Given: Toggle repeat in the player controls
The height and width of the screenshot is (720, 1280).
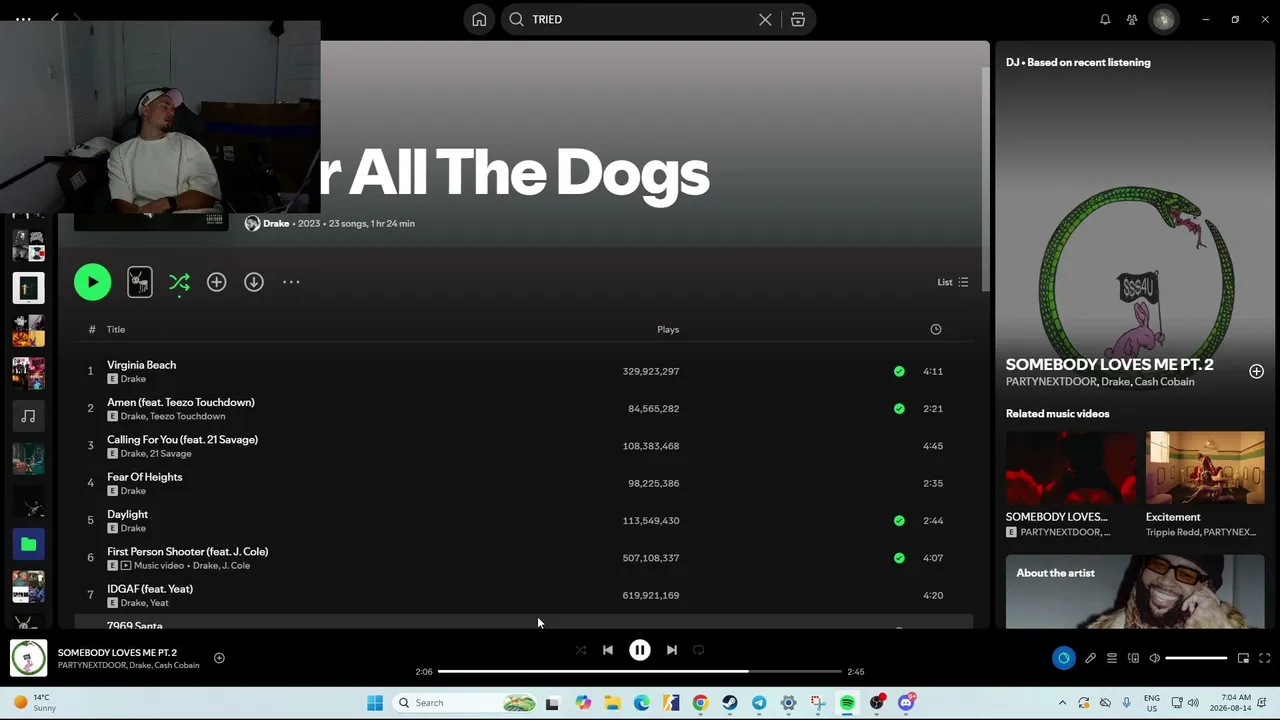Looking at the screenshot, I should 699,650.
